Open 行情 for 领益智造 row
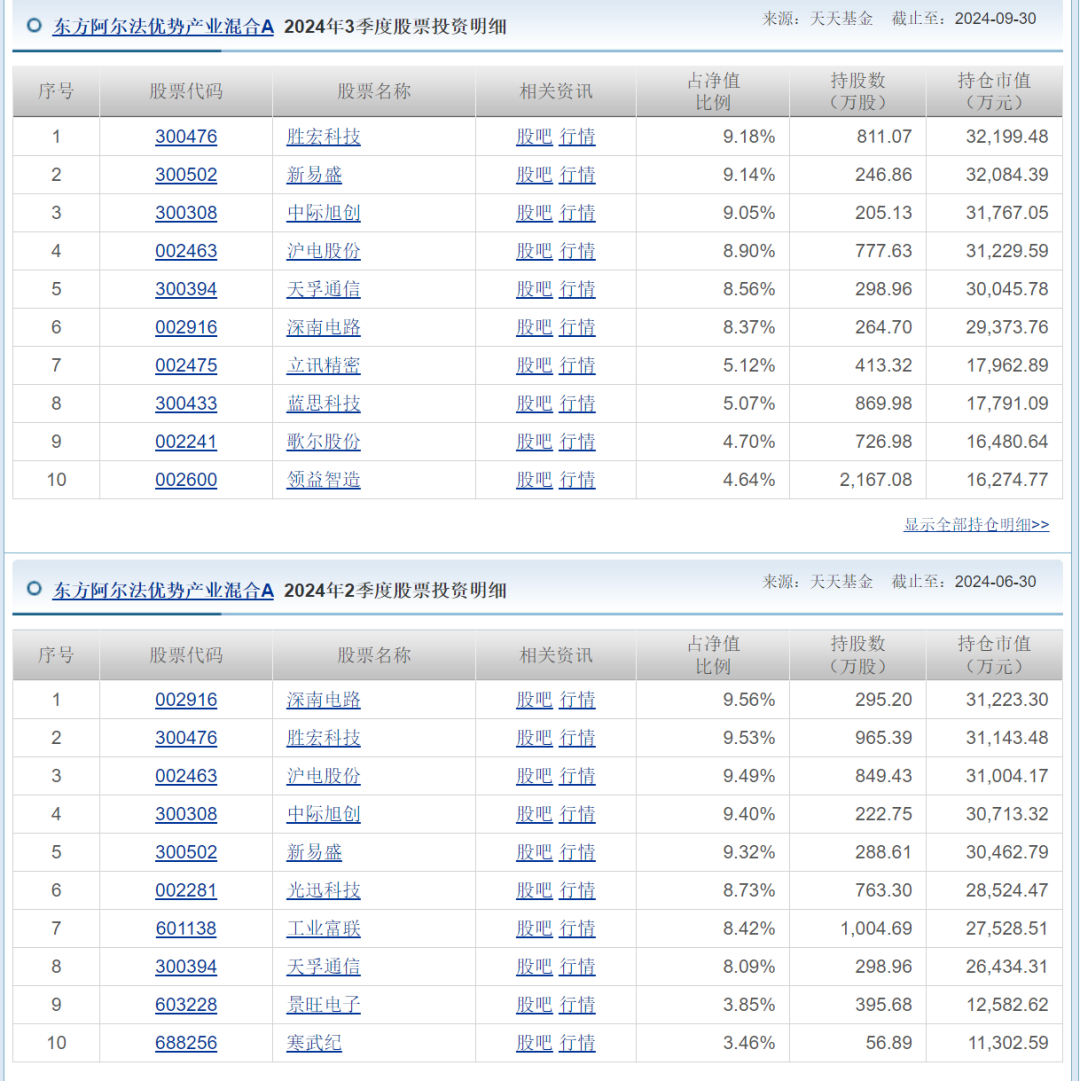1080x1081 pixels. 577,480
